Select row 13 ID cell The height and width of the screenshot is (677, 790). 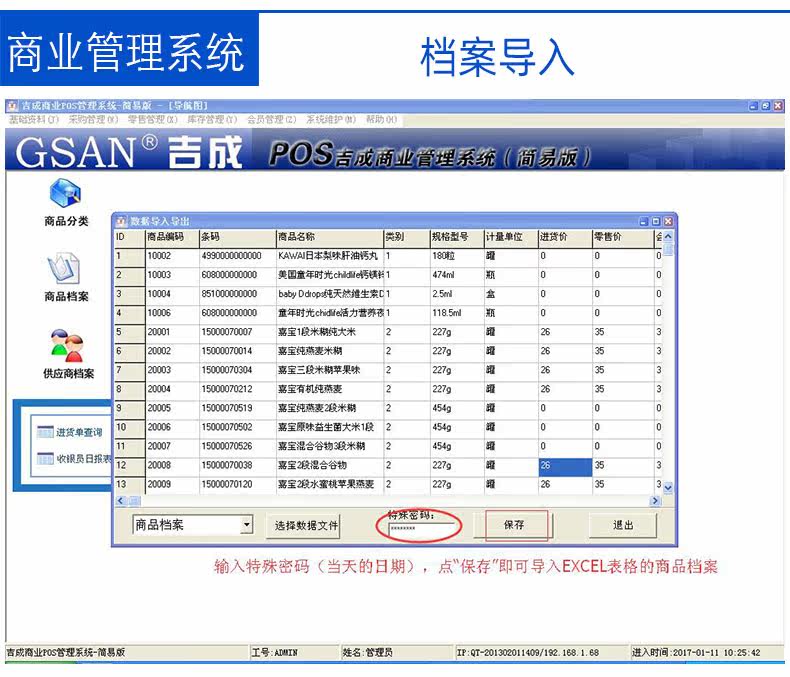tap(130, 485)
